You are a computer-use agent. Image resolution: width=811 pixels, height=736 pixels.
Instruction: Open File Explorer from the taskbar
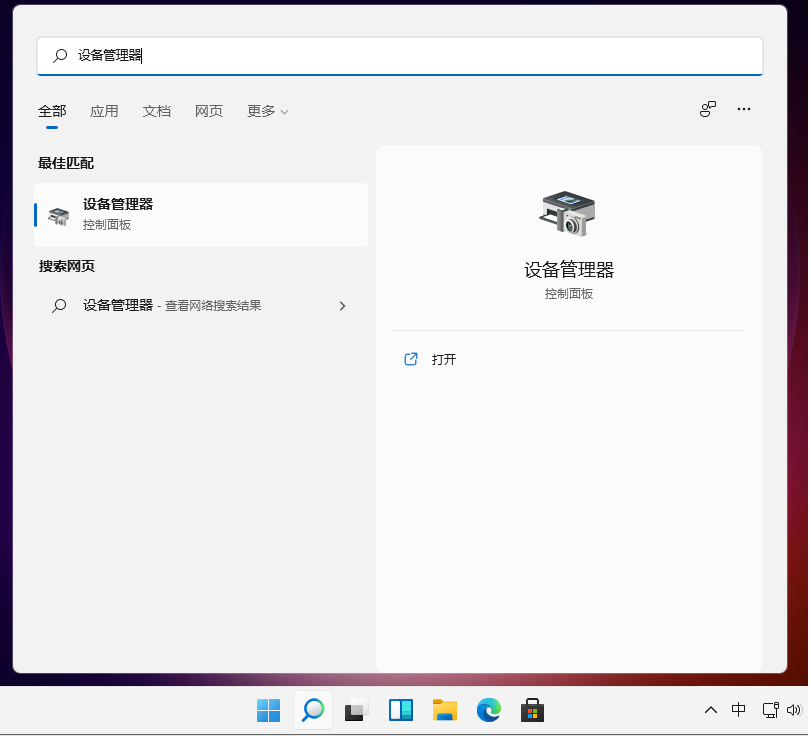tap(444, 710)
